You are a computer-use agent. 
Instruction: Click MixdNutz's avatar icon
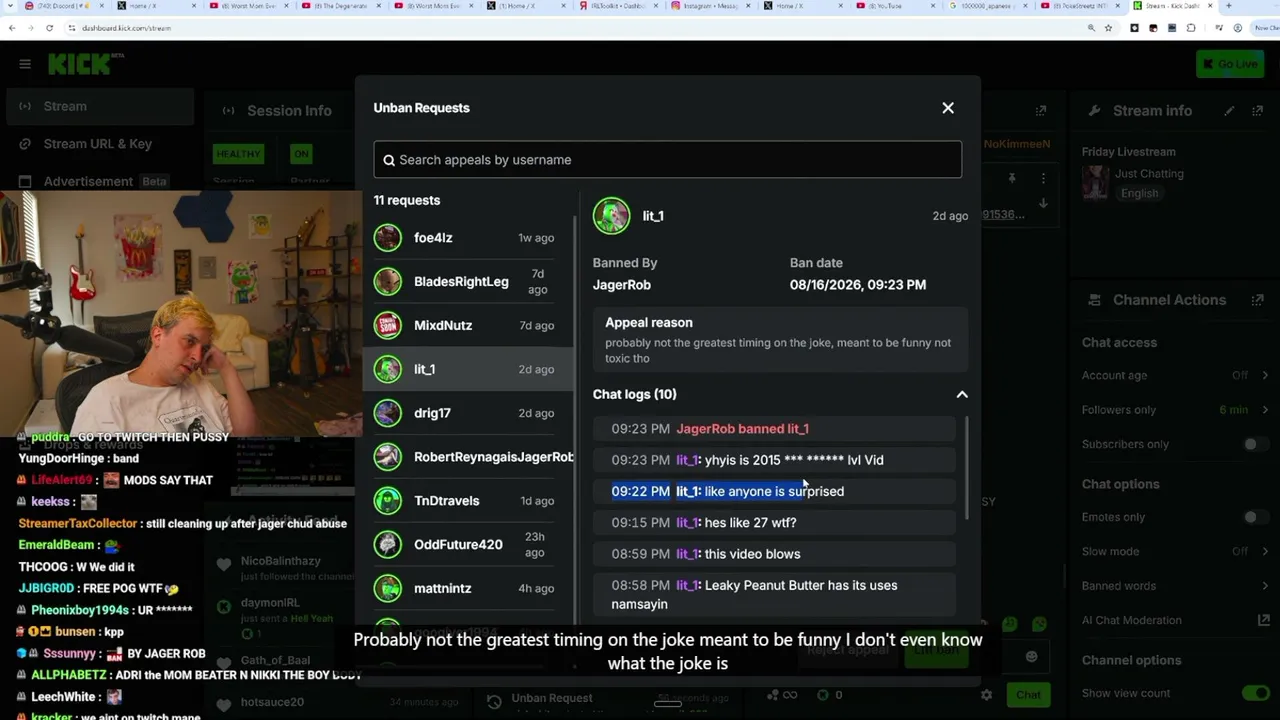[x=387, y=326]
